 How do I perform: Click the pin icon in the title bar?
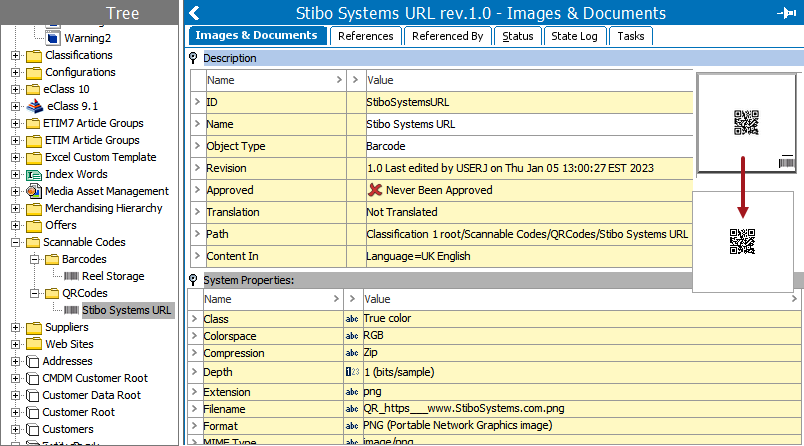coord(786,13)
